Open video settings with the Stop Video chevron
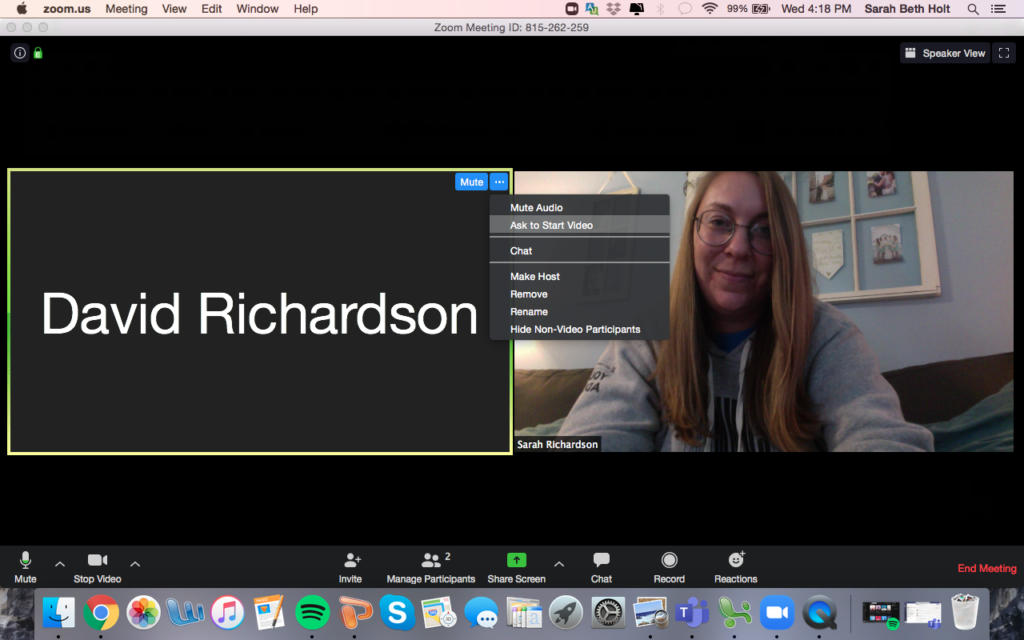 tap(135, 562)
